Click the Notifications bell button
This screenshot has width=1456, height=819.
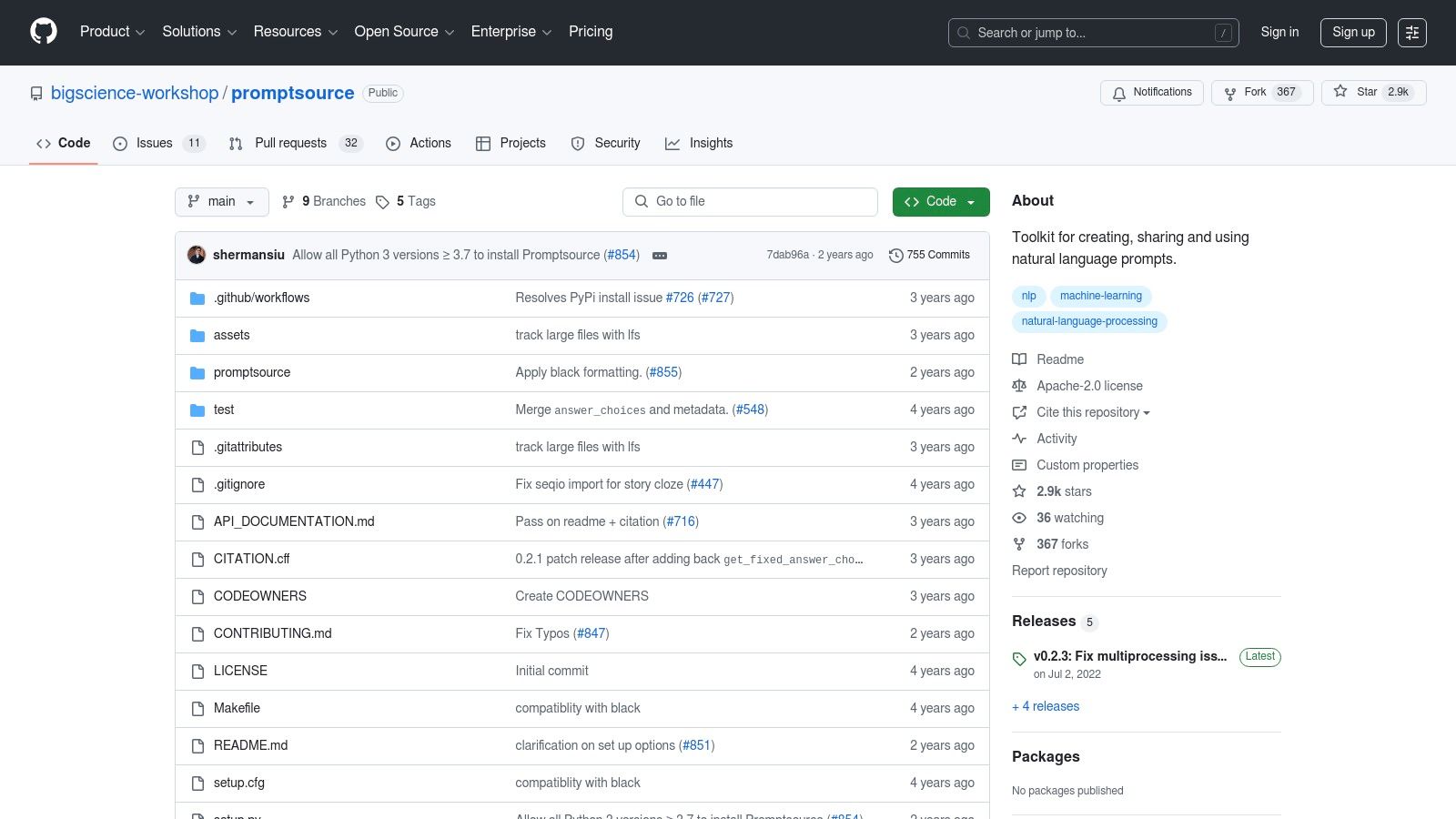click(1151, 93)
